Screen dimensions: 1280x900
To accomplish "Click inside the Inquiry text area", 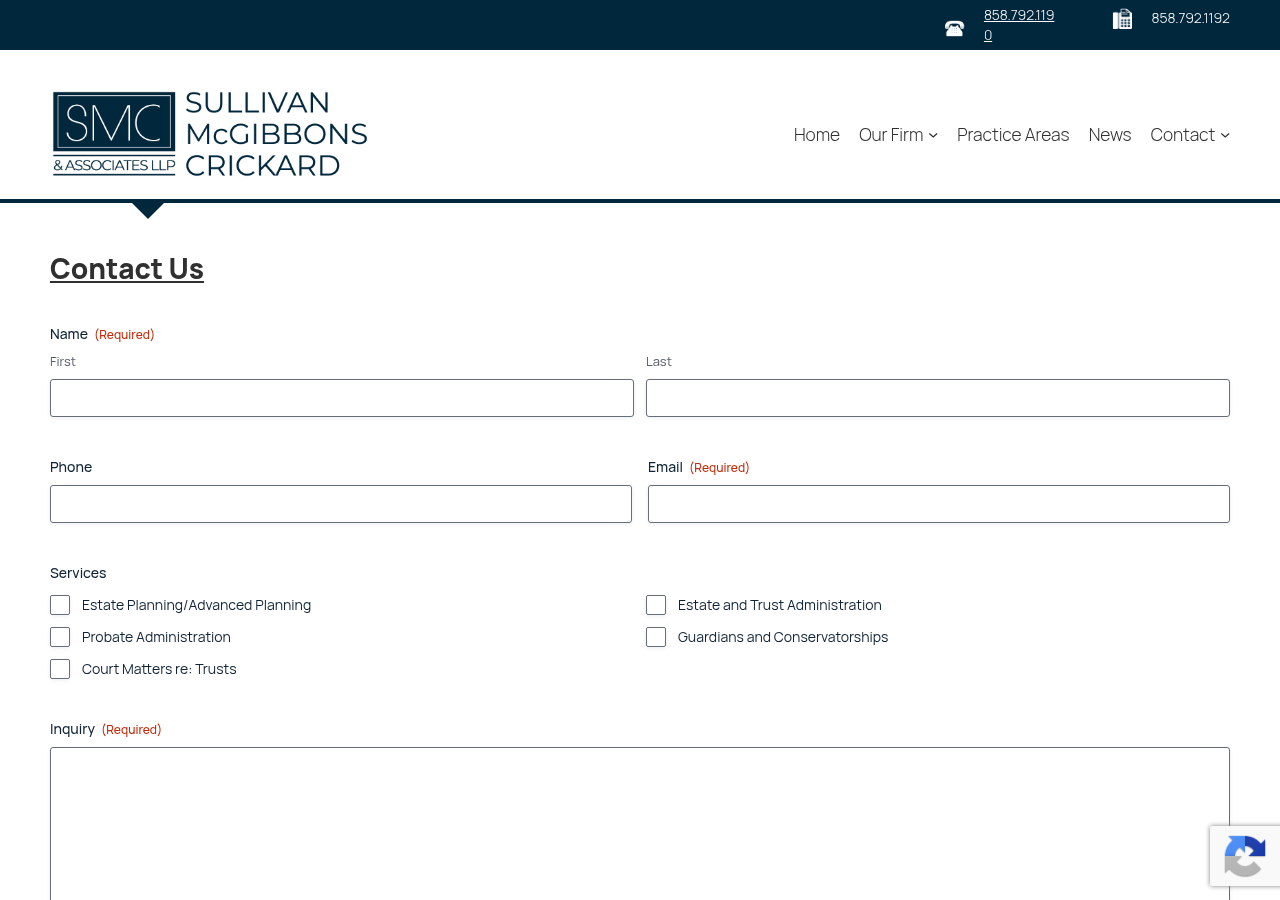I will [x=640, y=823].
